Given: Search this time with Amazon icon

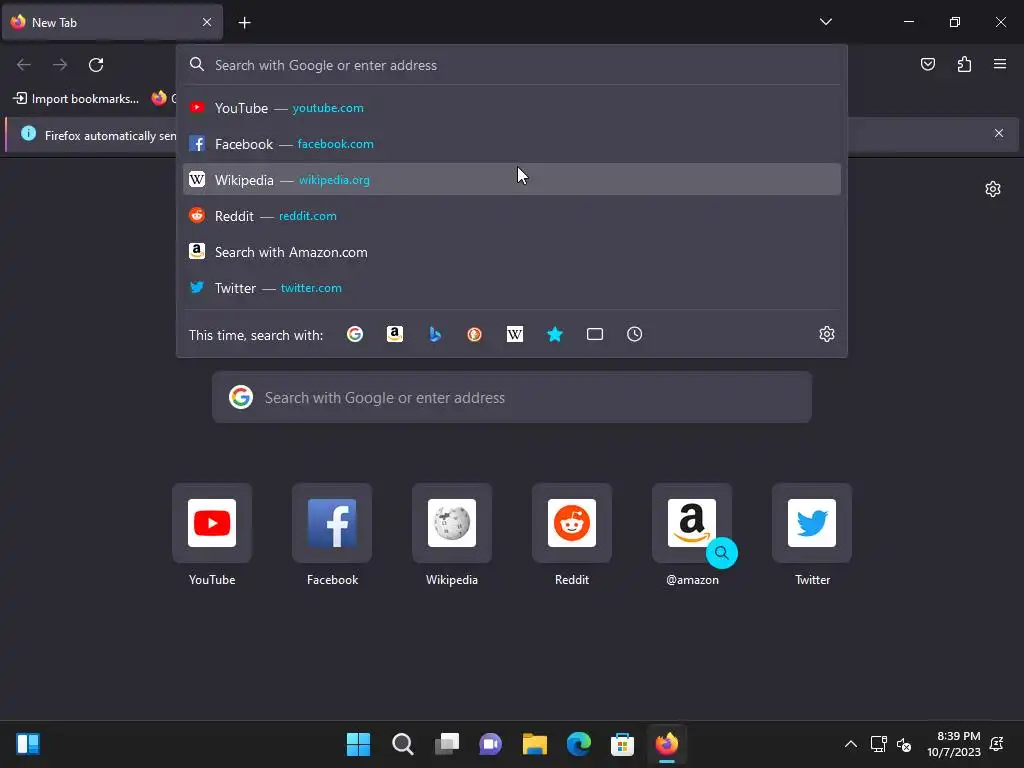Looking at the screenshot, I should (394, 334).
